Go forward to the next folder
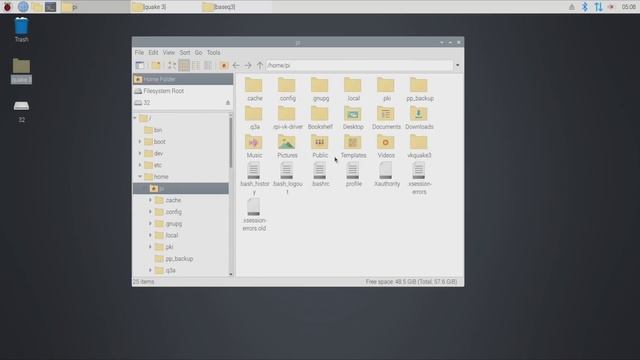 point(248,65)
